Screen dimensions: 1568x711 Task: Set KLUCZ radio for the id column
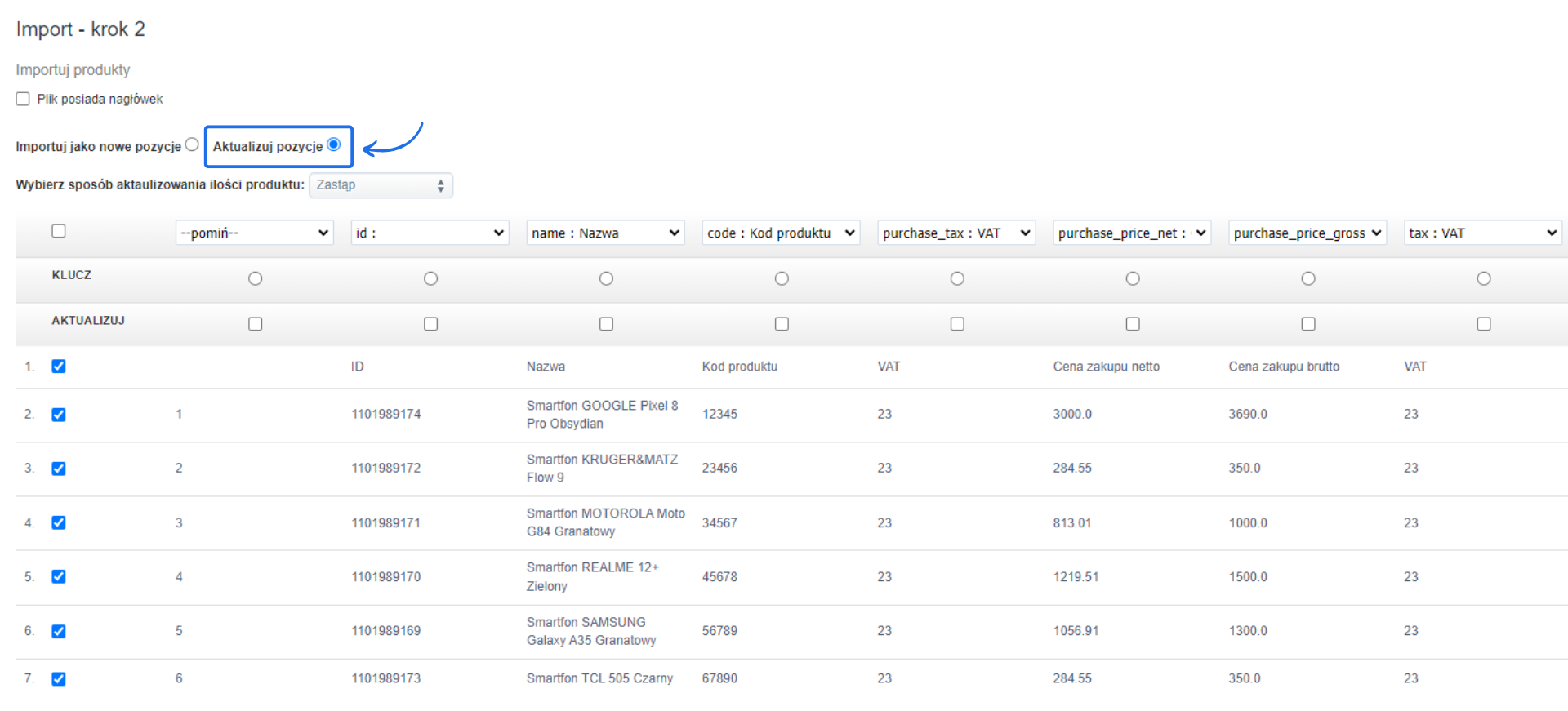[430, 278]
